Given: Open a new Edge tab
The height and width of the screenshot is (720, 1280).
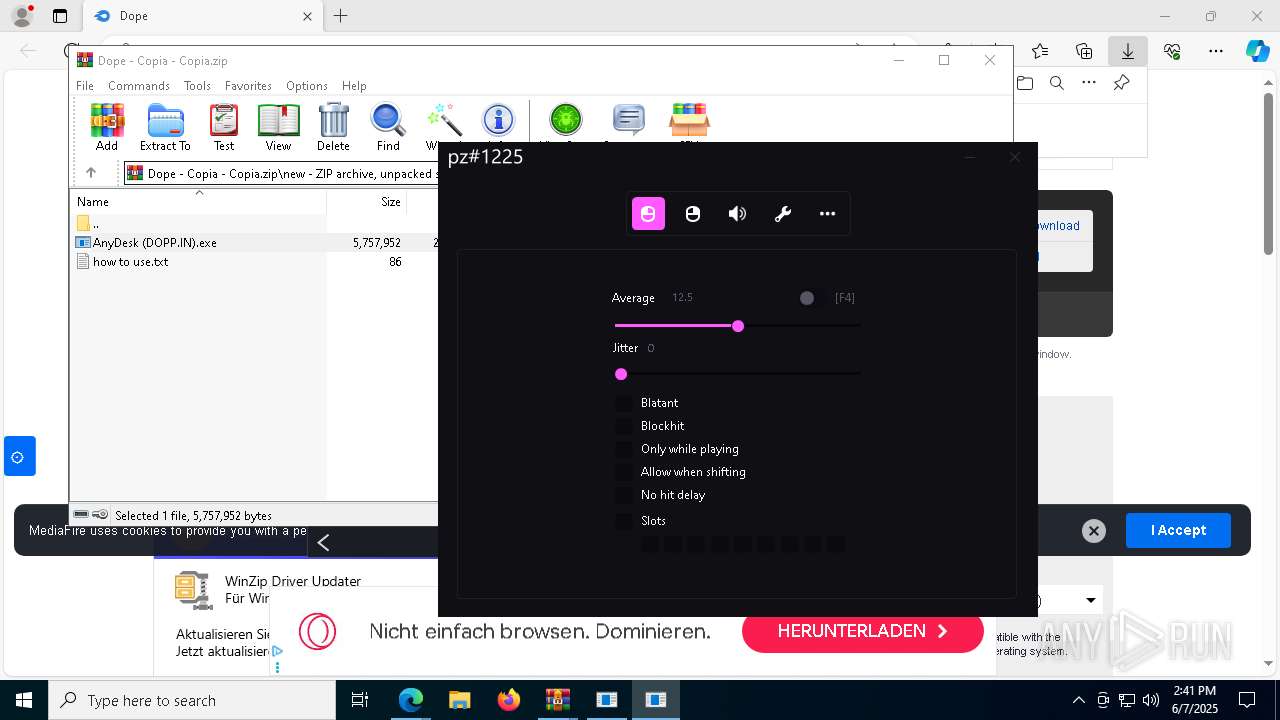Looking at the screenshot, I should click(x=341, y=16).
